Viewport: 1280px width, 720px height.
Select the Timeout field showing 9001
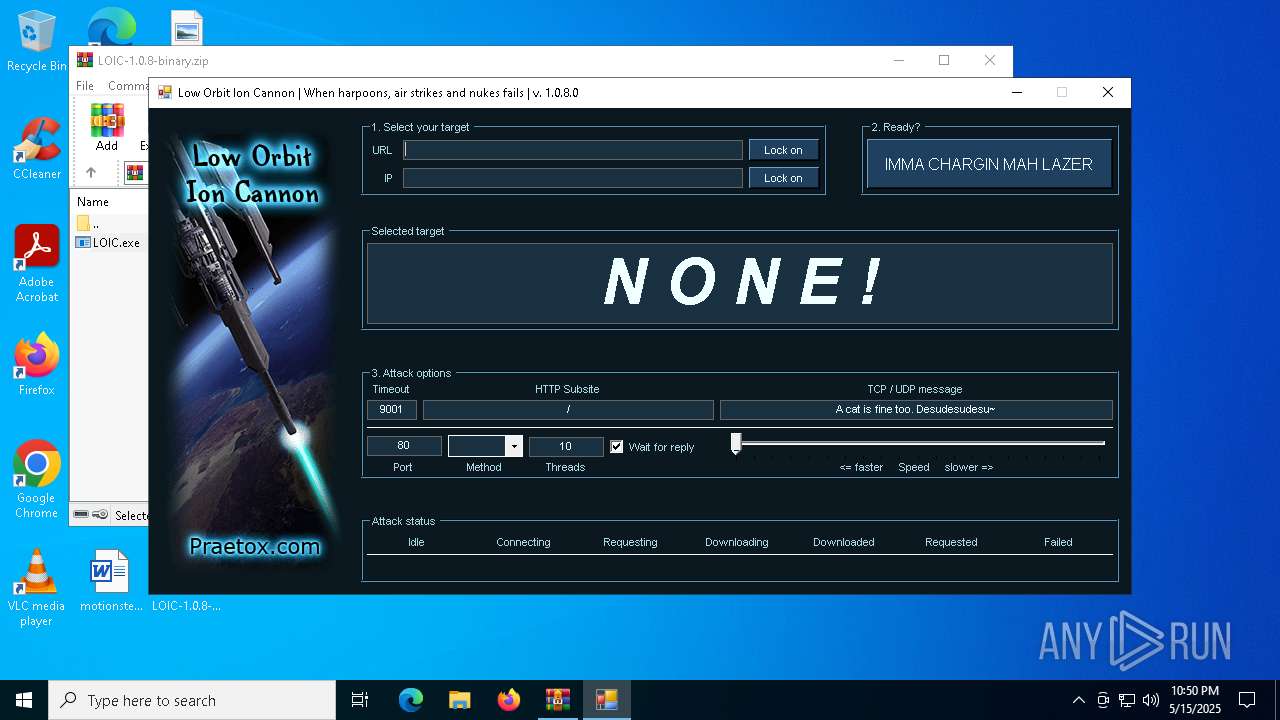pyautogui.click(x=391, y=409)
